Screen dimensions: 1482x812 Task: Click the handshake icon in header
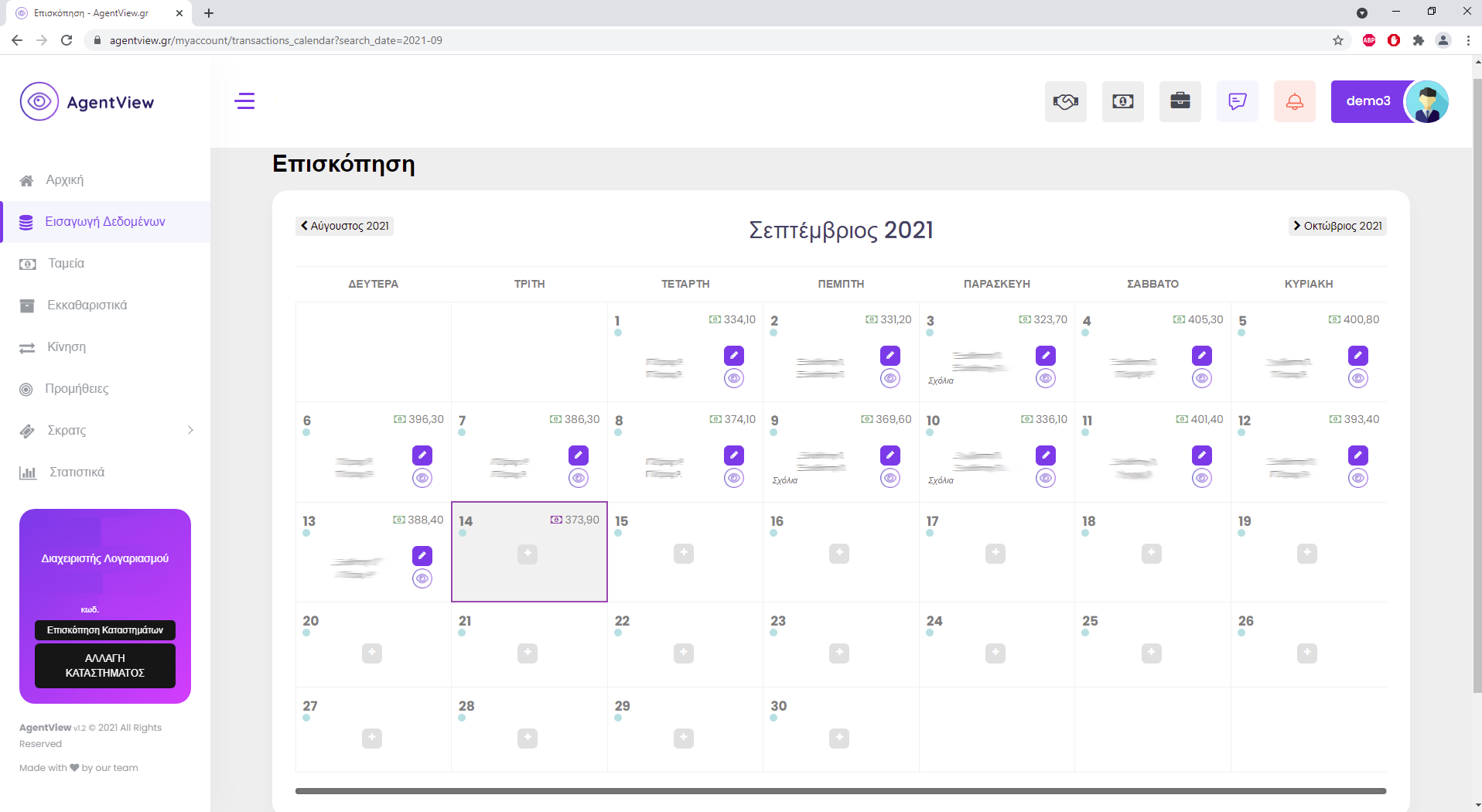click(x=1065, y=101)
